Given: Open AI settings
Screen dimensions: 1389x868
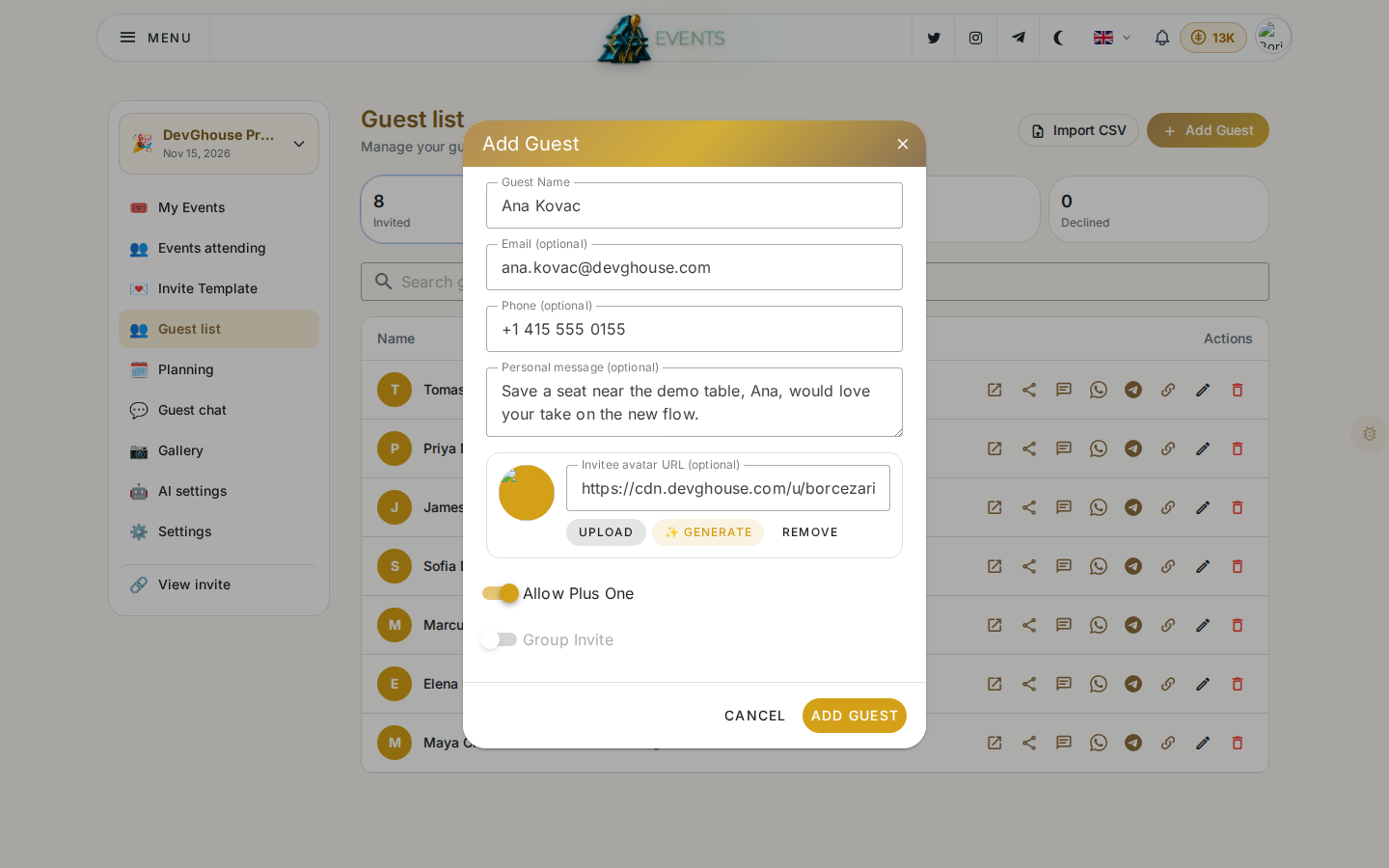Looking at the screenshot, I should 219,491.
